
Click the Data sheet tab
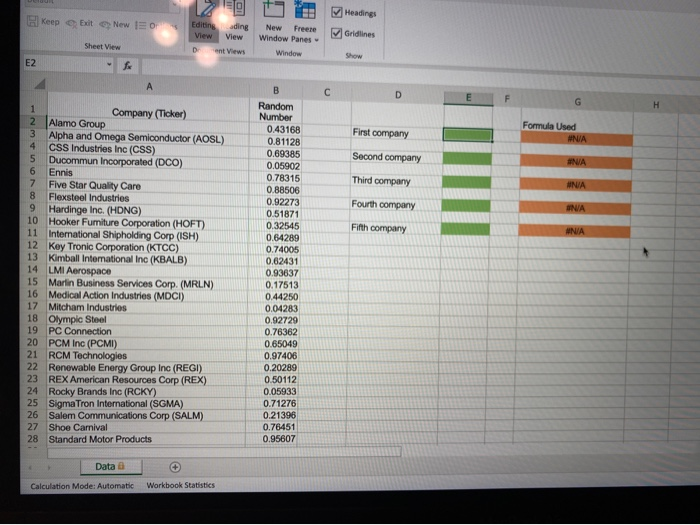coord(111,467)
